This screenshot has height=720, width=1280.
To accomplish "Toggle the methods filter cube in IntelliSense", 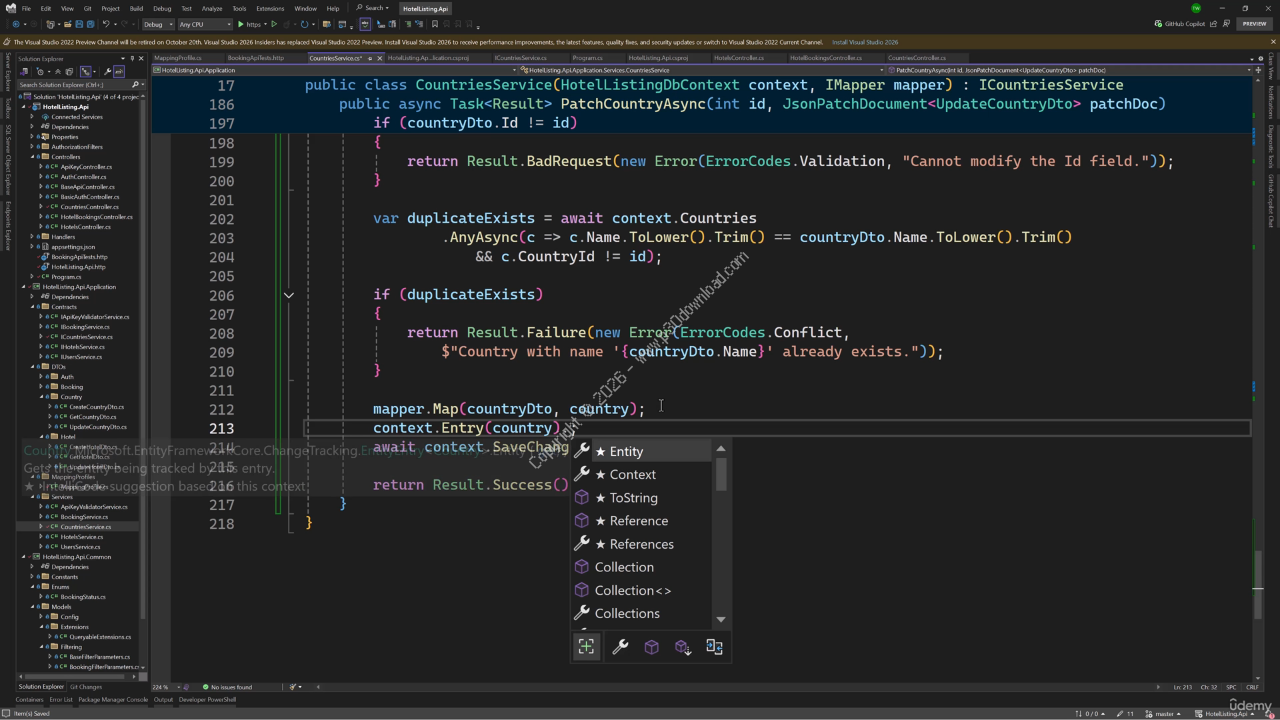I will pos(651,647).
